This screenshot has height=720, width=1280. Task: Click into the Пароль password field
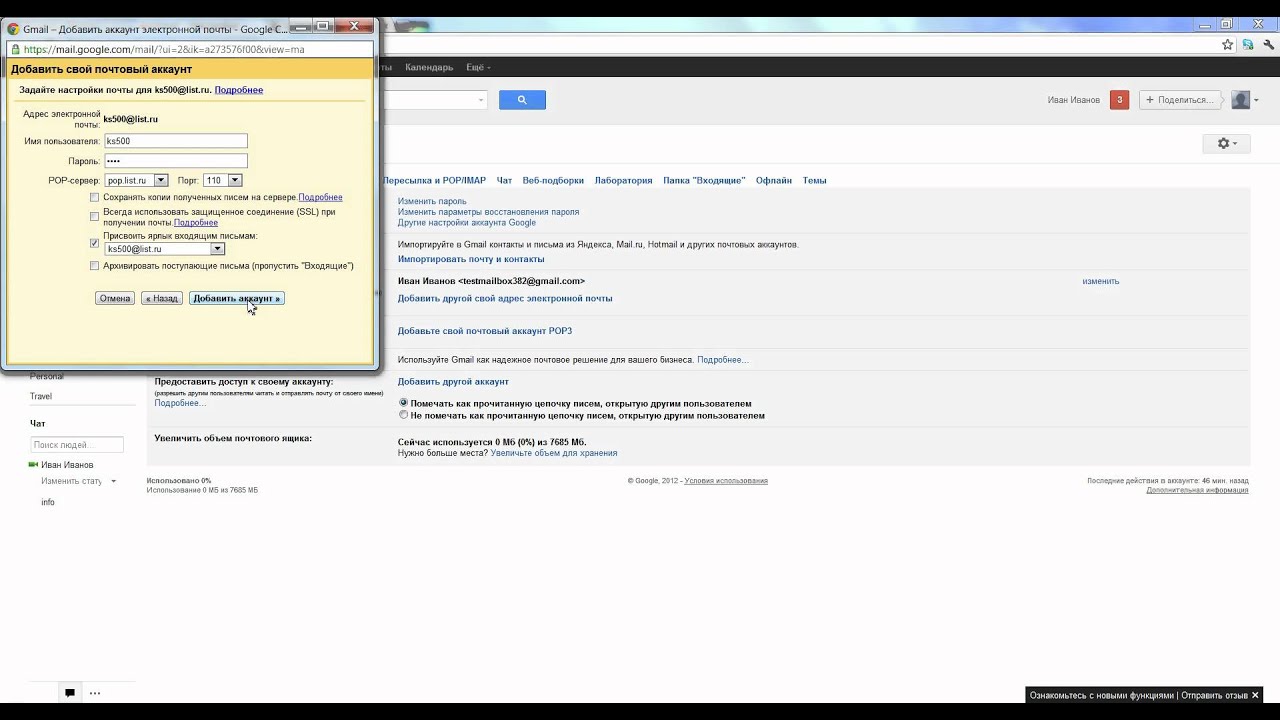(176, 161)
